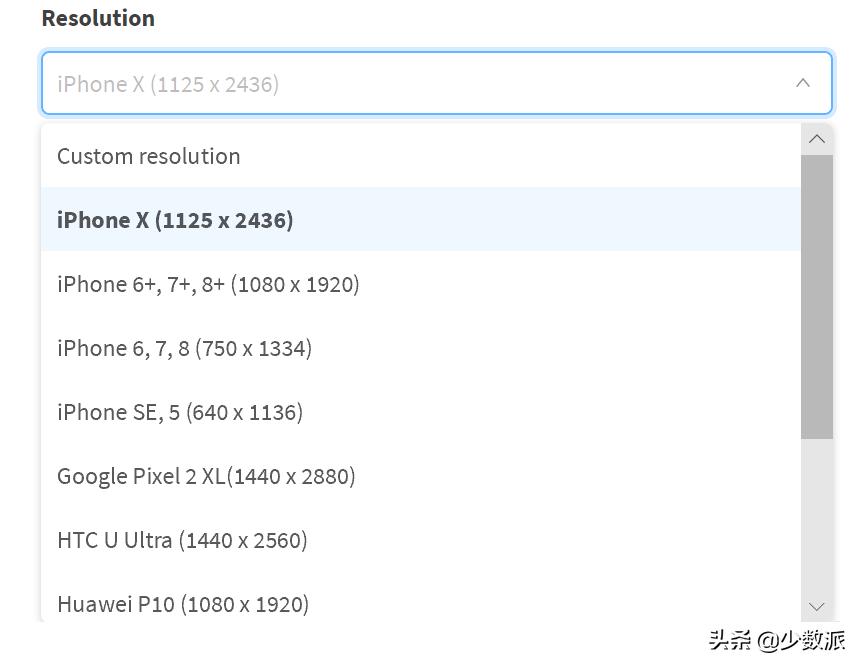Click the iPhone X placeholder text in the combo box

point(168,84)
